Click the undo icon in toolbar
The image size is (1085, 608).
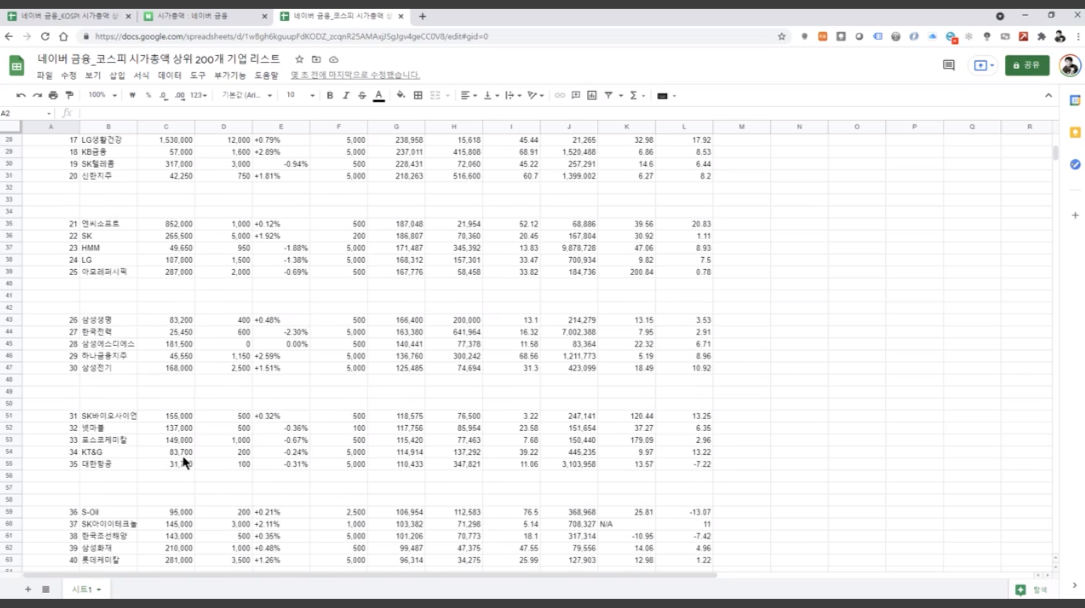pyautogui.click(x=21, y=95)
